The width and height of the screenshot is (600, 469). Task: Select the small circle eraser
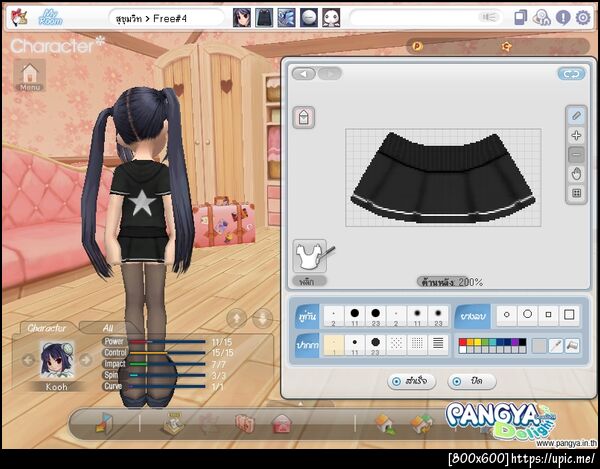coord(507,315)
